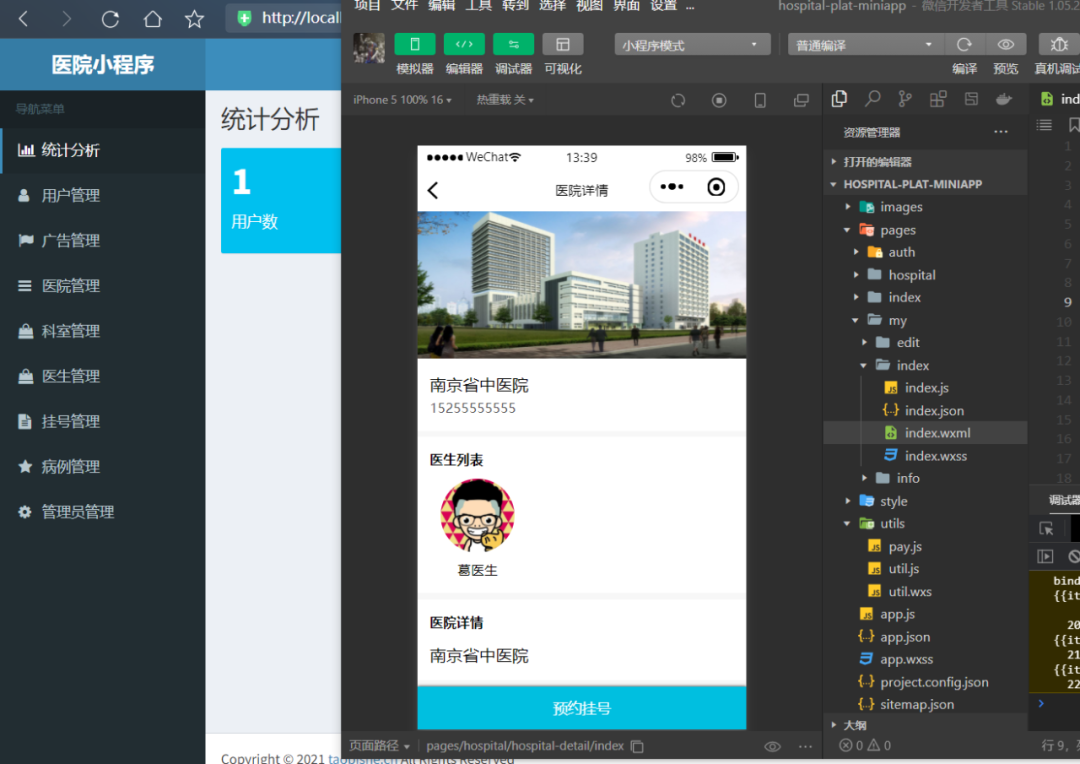Click the browser home icon
The width and height of the screenshot is (1080, 764).
click(x=152, y=19)
